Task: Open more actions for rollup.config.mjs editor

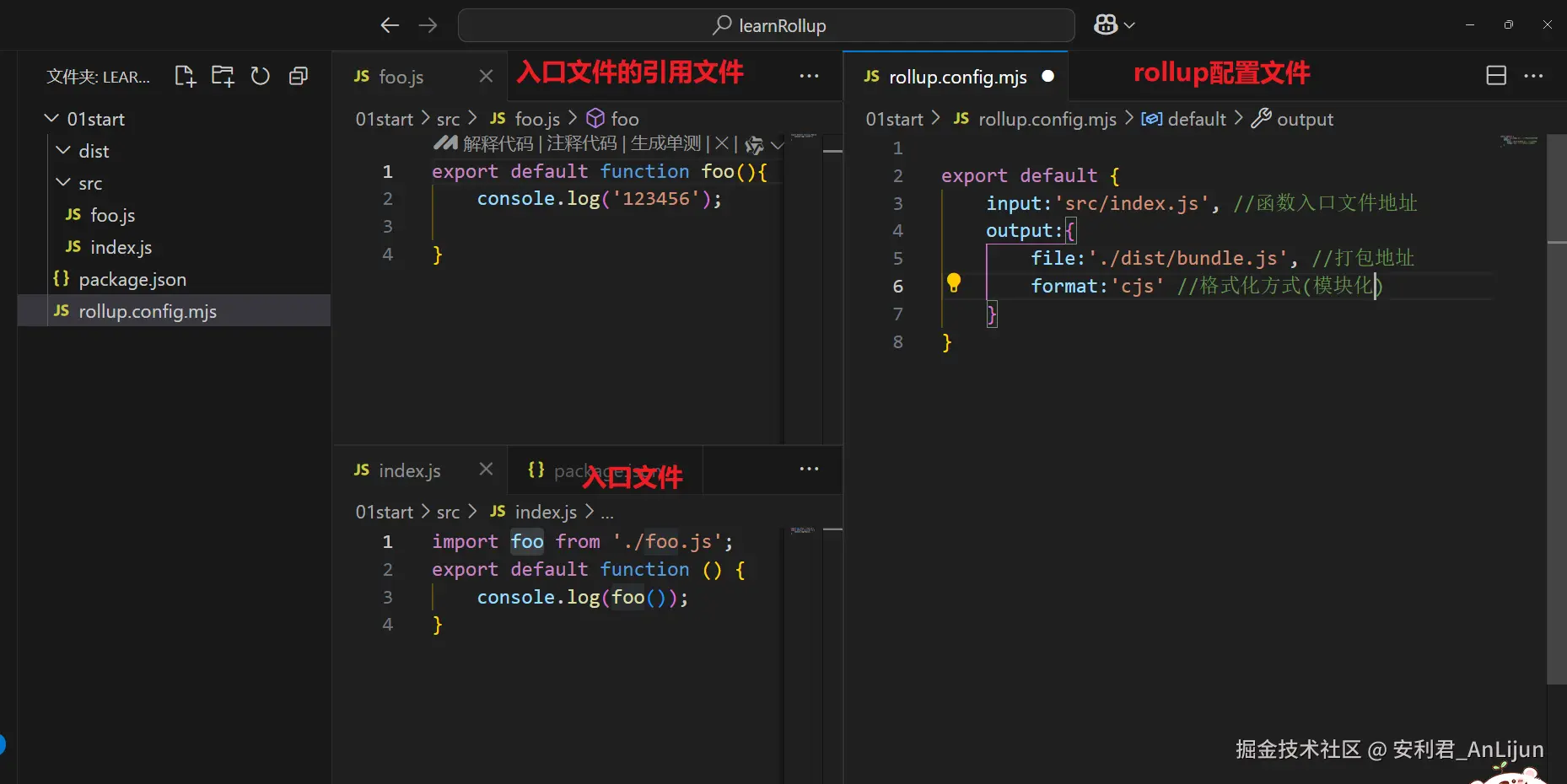Action: point(1533,76)
